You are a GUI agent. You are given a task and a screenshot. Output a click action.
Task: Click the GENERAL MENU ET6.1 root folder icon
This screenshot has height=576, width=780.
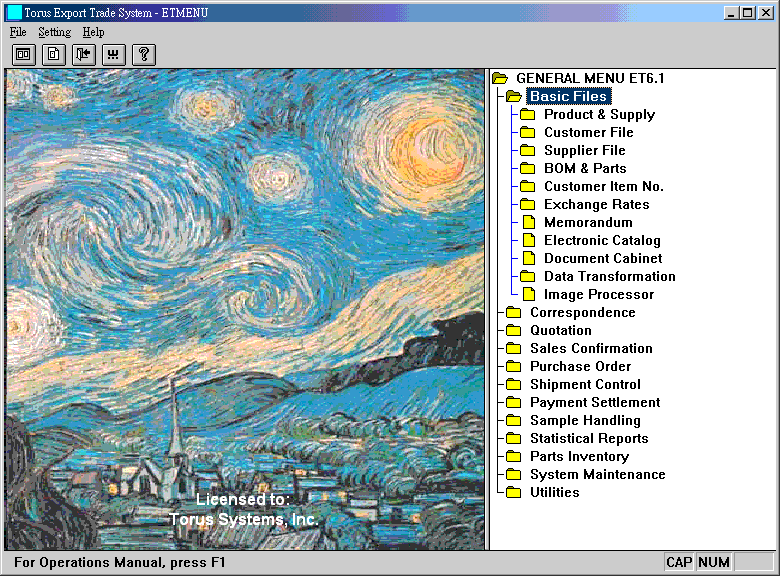[x=500, y=78]
